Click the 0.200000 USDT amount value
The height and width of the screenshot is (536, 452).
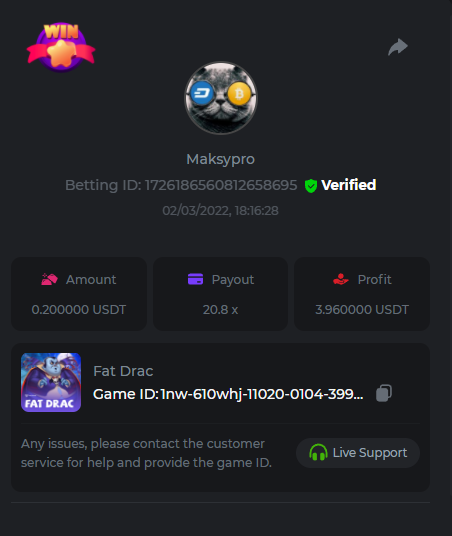[79, 310]
